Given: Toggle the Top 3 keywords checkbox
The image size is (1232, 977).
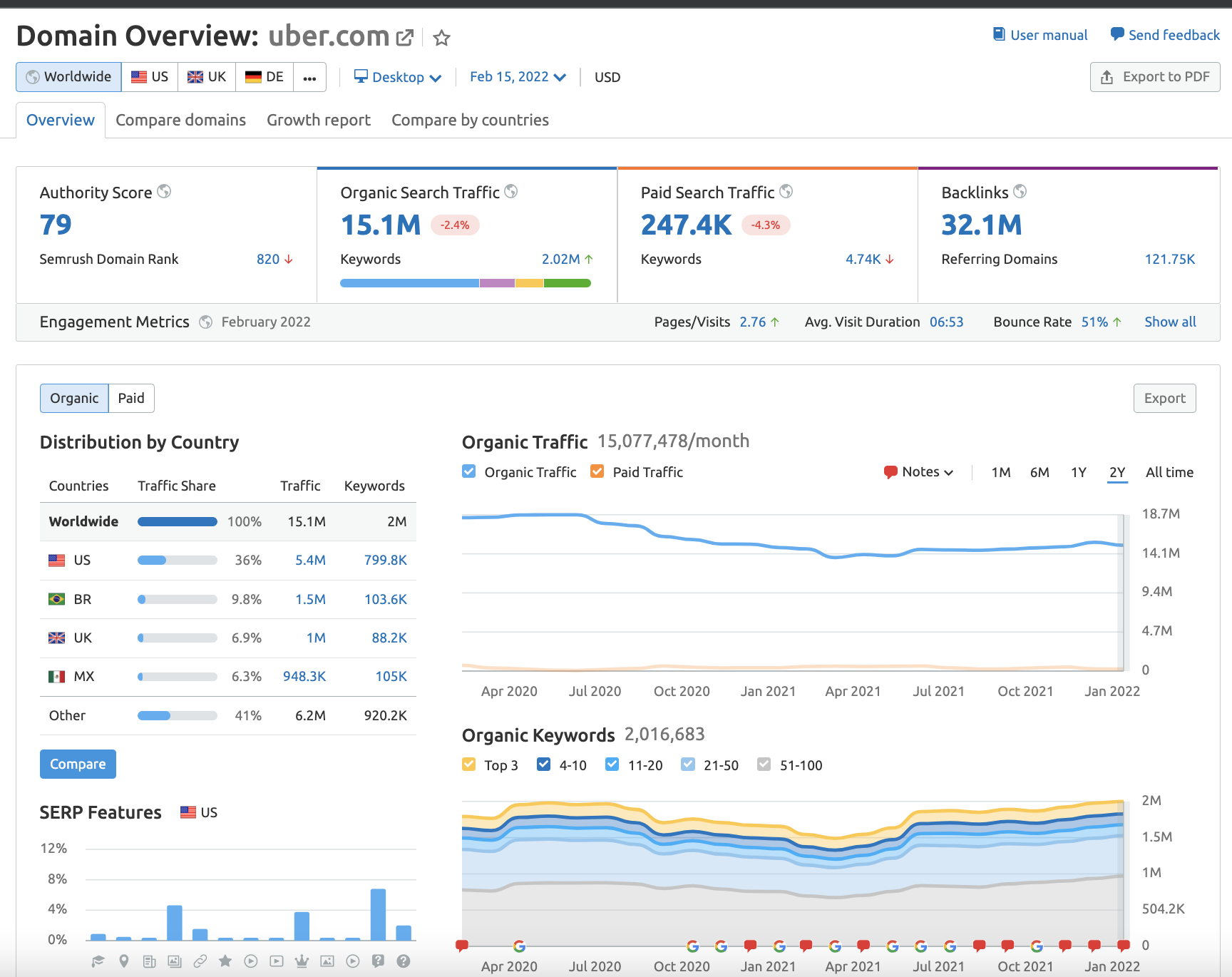Looking at the screenshot, I should pos(468,764).
